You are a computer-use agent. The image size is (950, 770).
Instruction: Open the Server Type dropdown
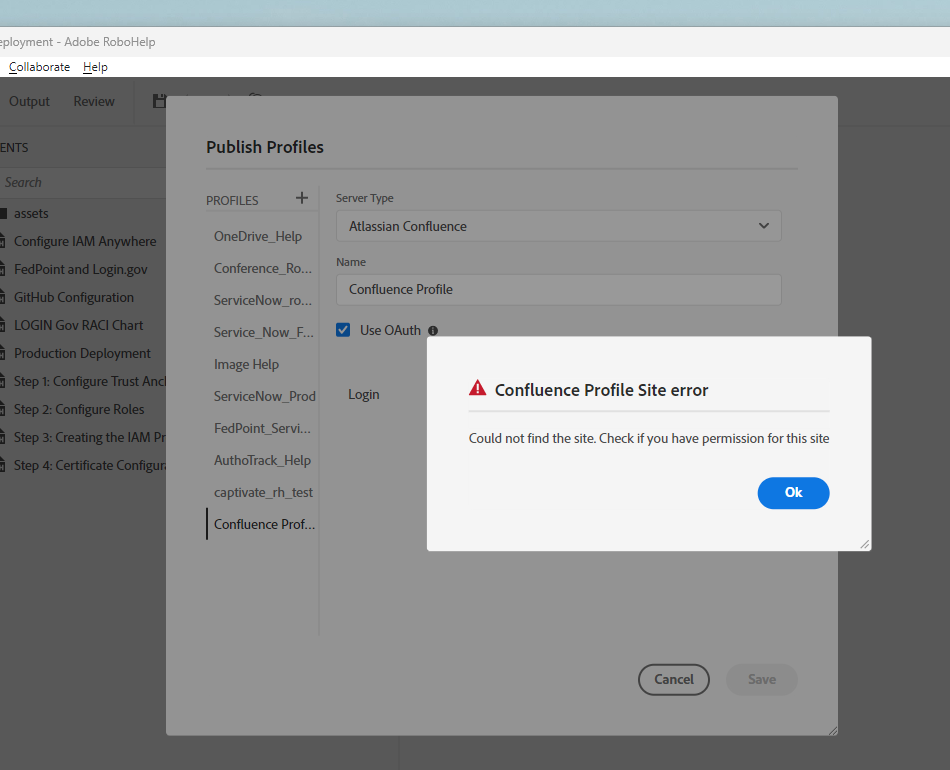tap(559, 226)
